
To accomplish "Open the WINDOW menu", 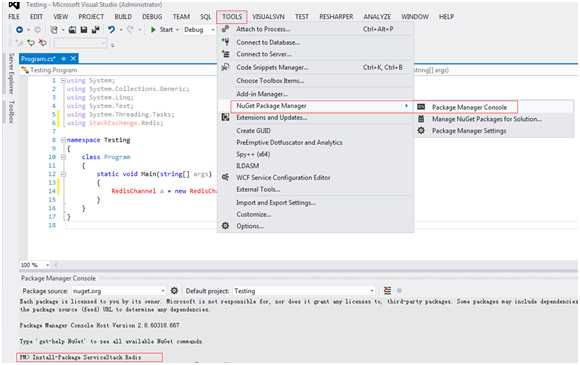I will [415, 17].
